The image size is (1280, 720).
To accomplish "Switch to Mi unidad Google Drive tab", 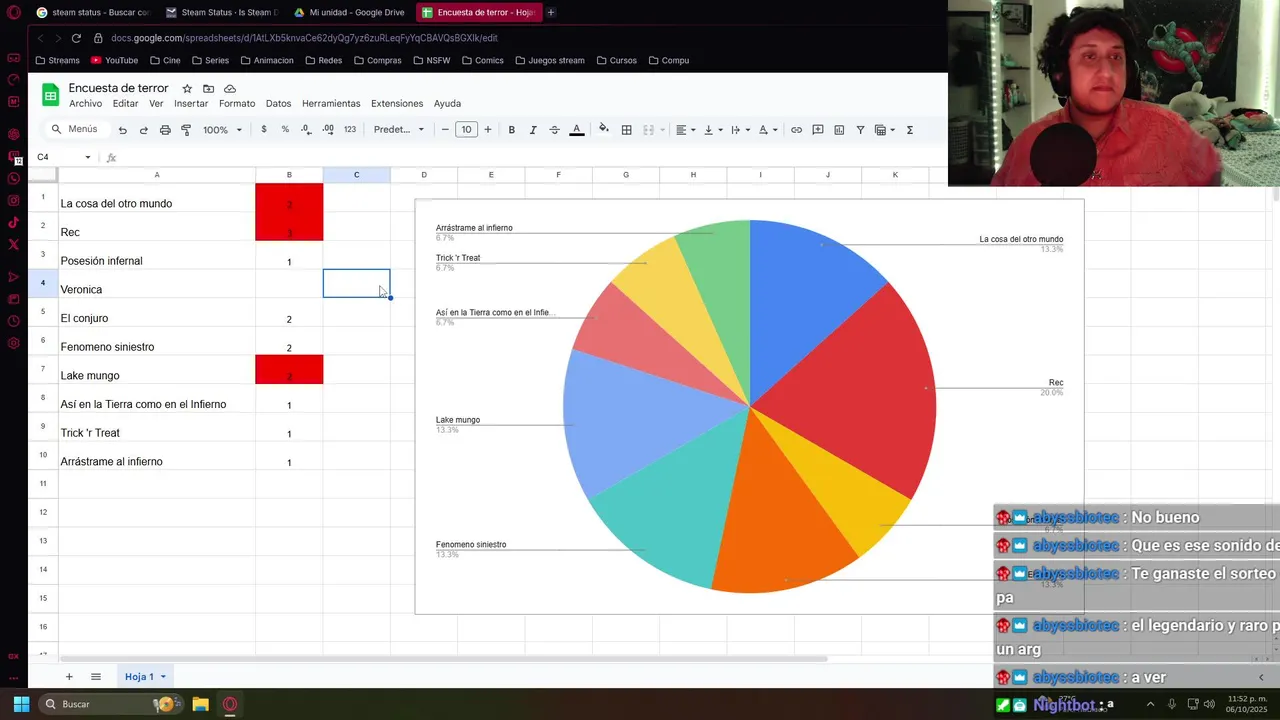I will coord(350,13).
